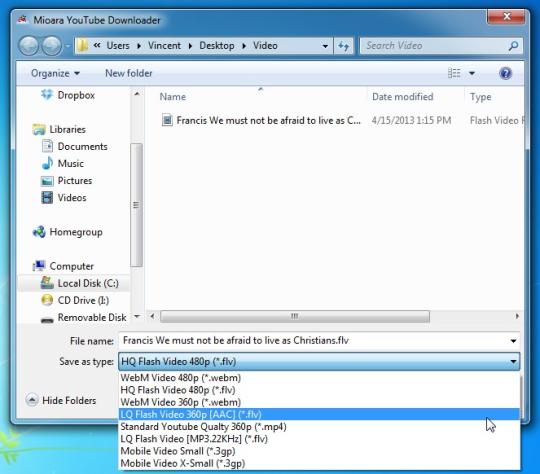Viewport: 540px width, 474px height.
Task: Click horizontal scroll right arrow
Action: tap(517, 316)
